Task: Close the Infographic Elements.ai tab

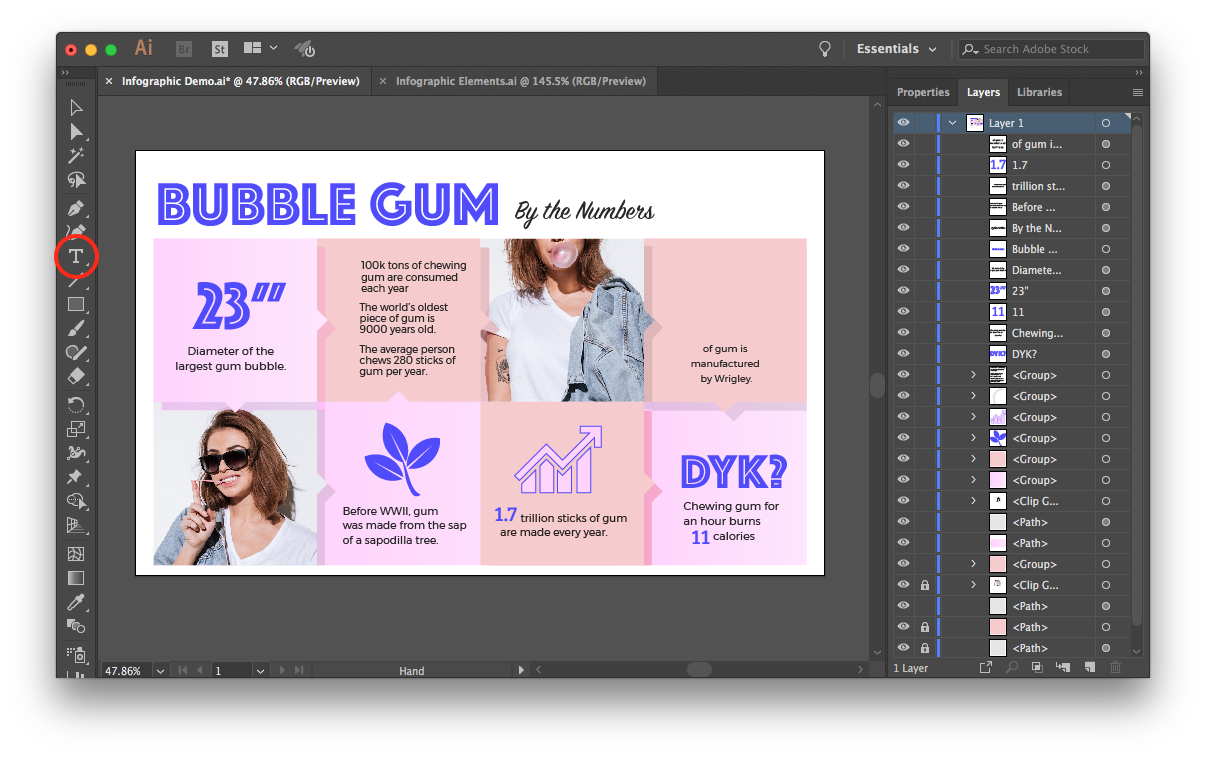Action: click(384, 81)
